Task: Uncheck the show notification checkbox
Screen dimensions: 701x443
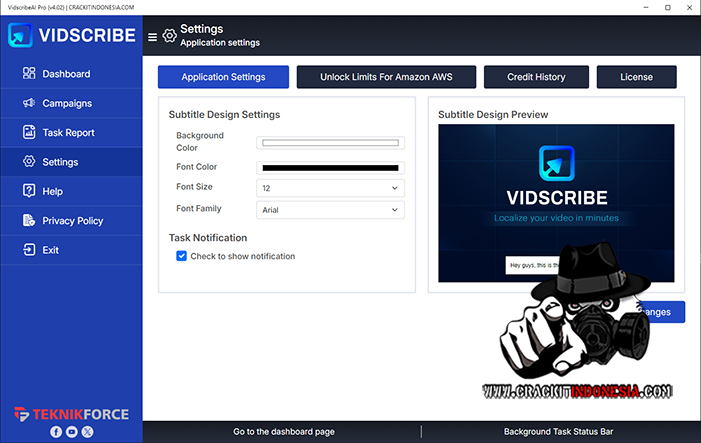Action: (182, 256)
